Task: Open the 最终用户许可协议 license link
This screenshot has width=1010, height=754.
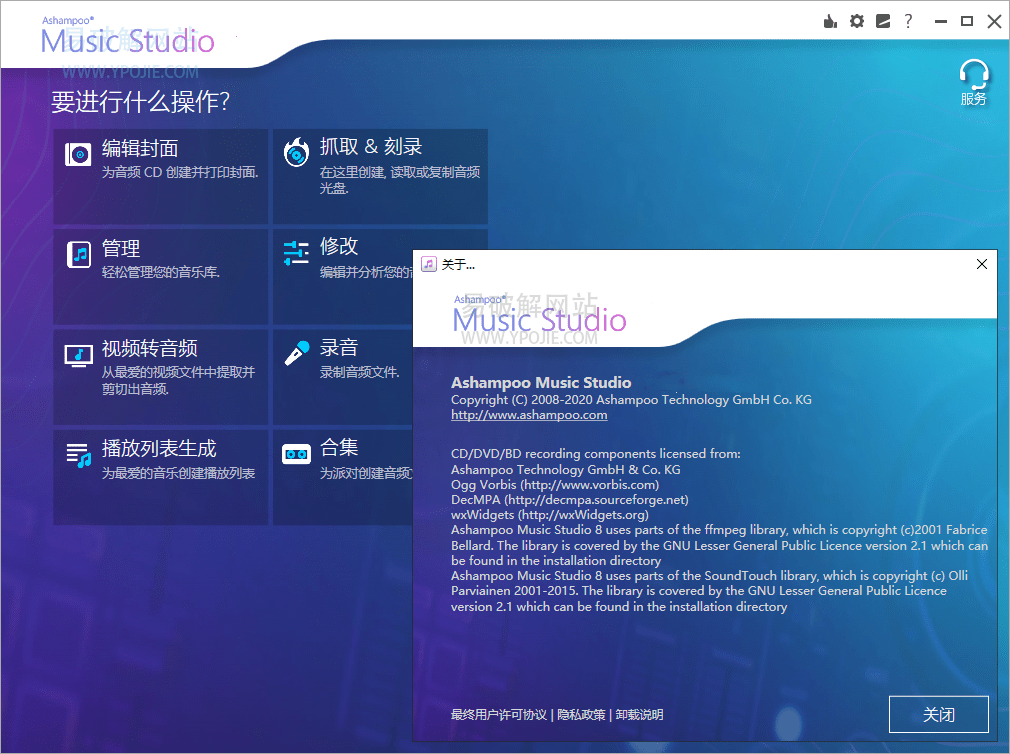Action: 499,714
